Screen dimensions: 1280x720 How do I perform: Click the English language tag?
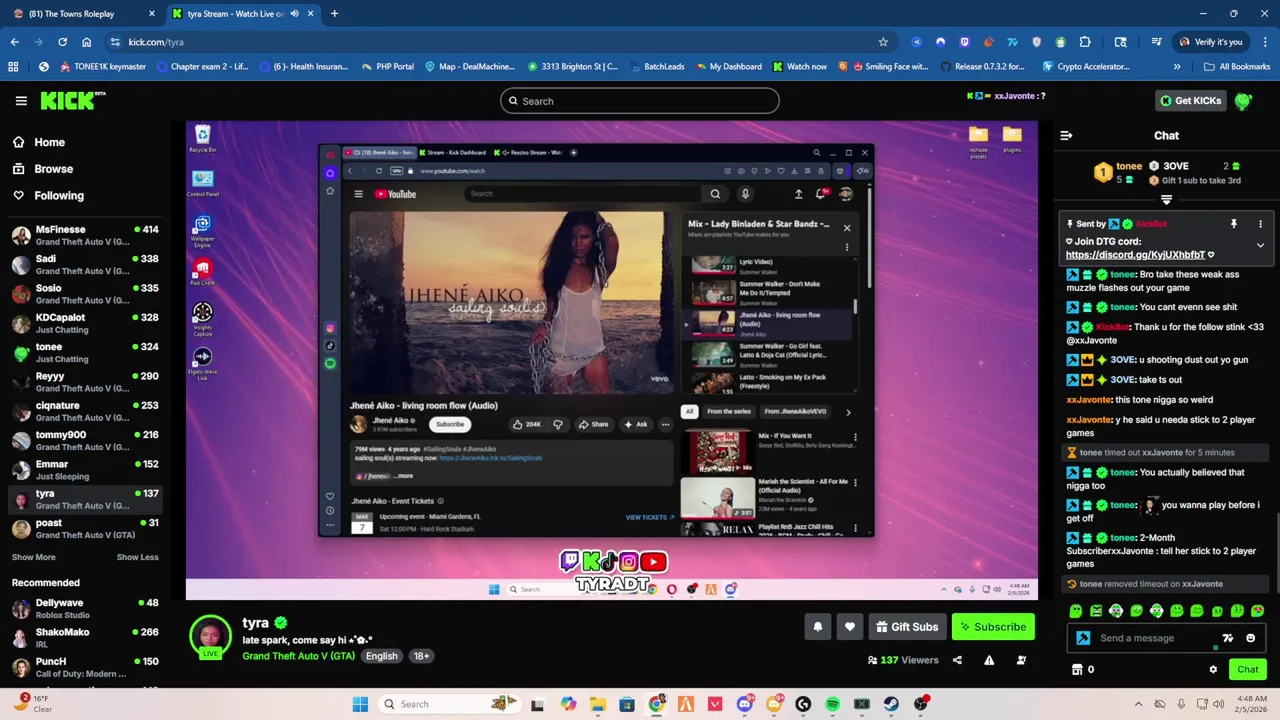pos(381,656)
